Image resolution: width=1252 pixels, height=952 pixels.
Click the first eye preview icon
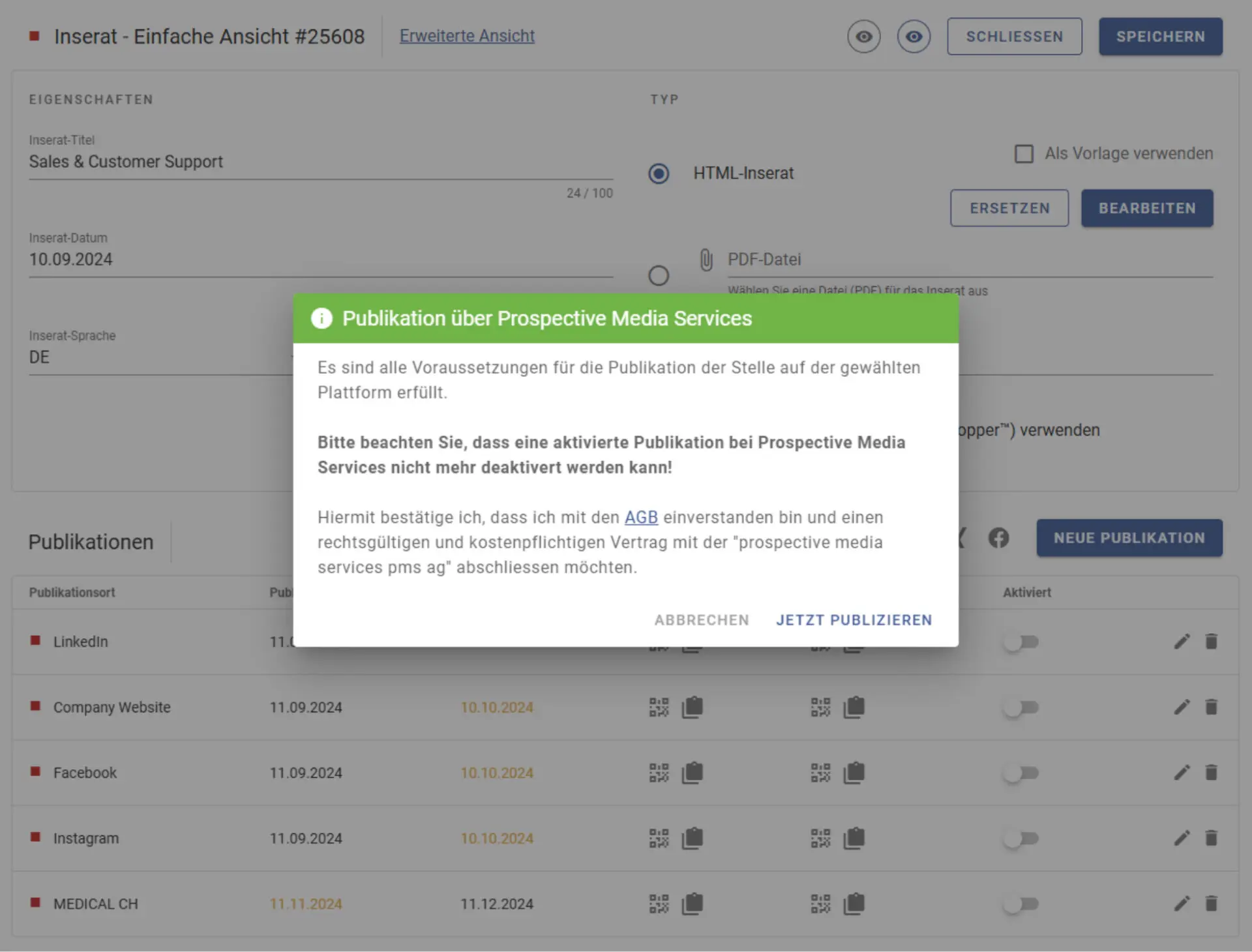[864, 37]
